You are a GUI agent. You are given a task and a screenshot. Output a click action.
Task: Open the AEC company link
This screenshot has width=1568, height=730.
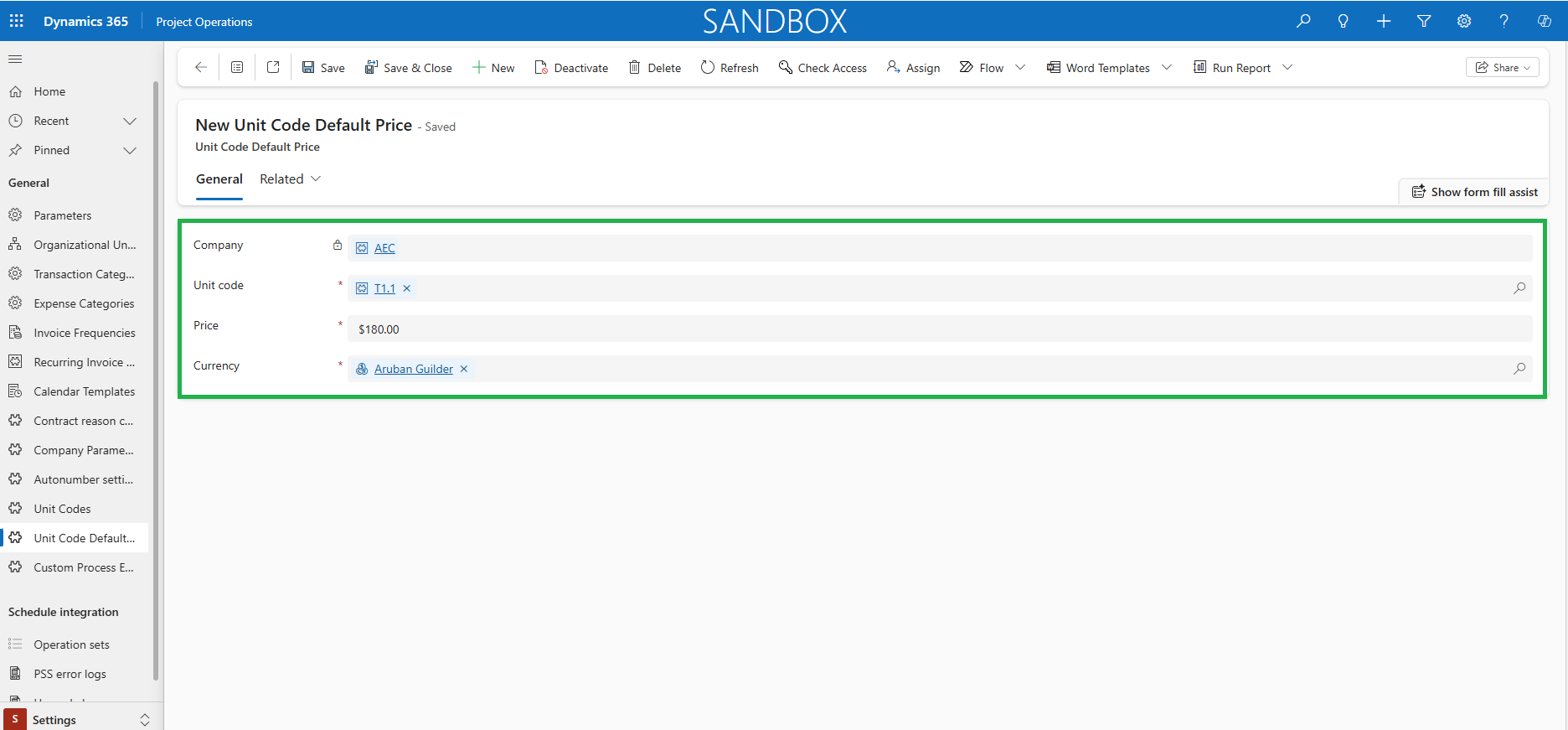pos(384,248)
